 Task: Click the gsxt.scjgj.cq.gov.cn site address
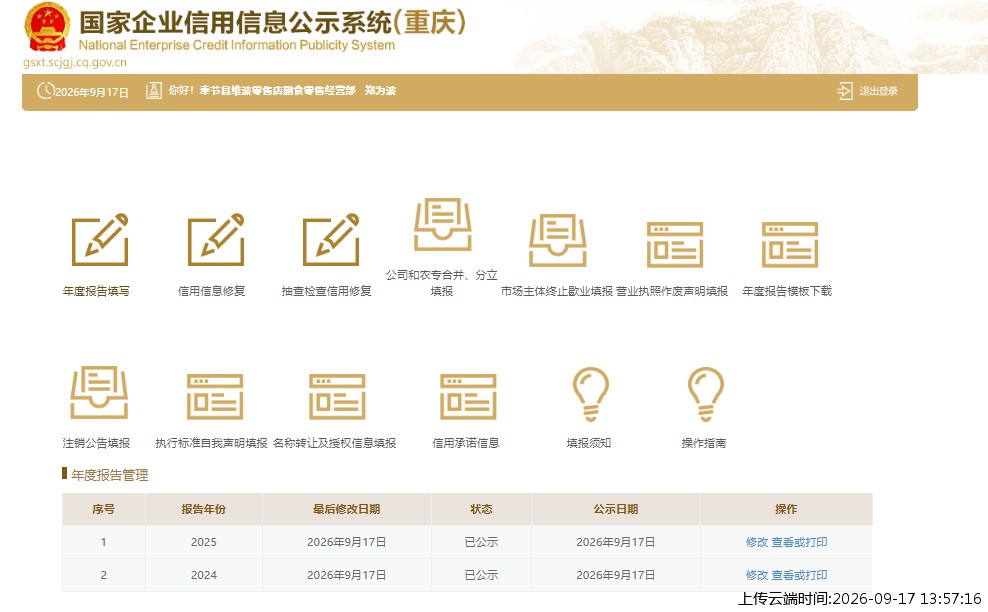coord(75,62)
